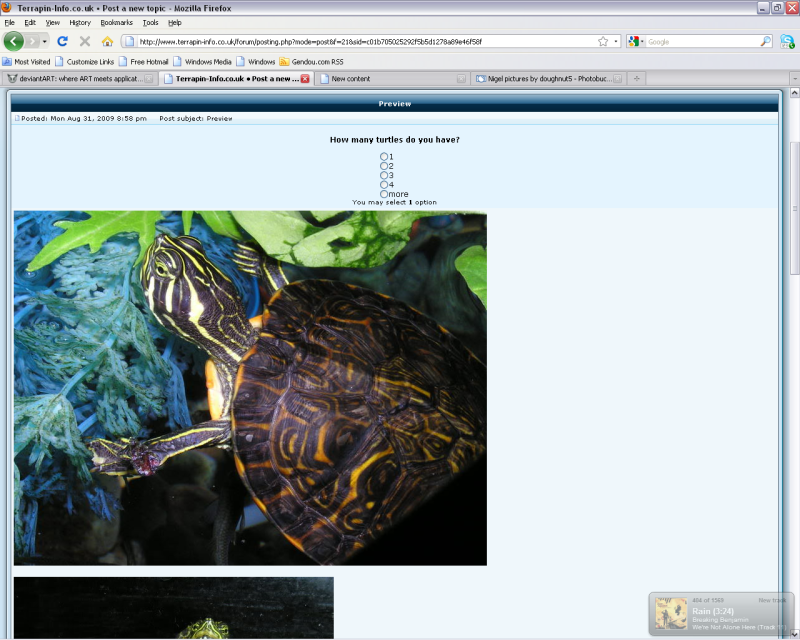Select poll option 4
Screen dimensions: 800x640
click(384, 184)
